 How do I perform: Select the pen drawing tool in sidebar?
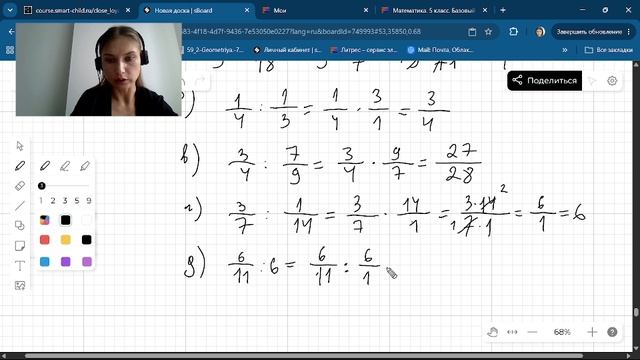pos(20,166)
